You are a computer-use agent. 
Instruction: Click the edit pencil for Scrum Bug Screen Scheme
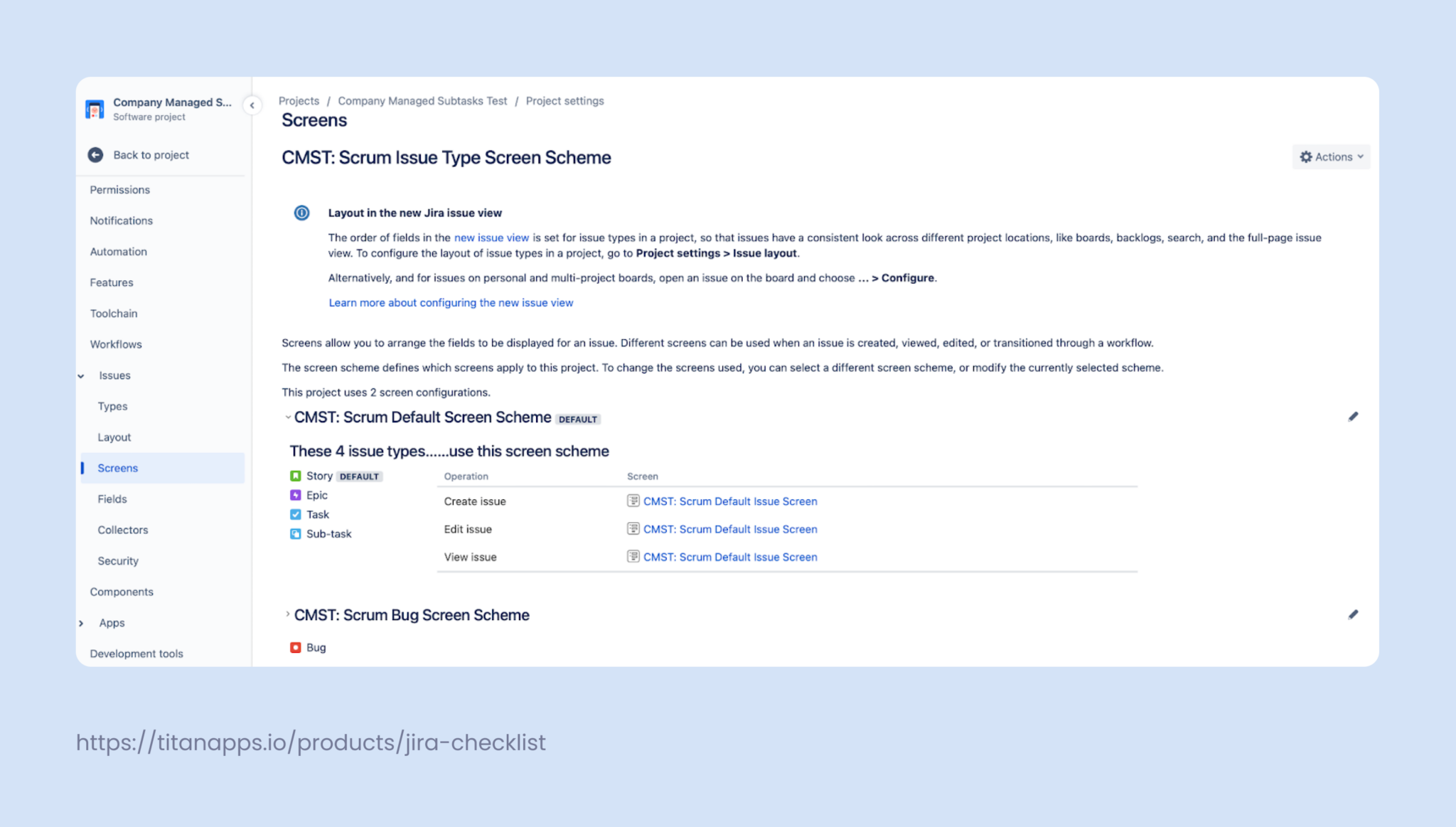[1354, 614]
